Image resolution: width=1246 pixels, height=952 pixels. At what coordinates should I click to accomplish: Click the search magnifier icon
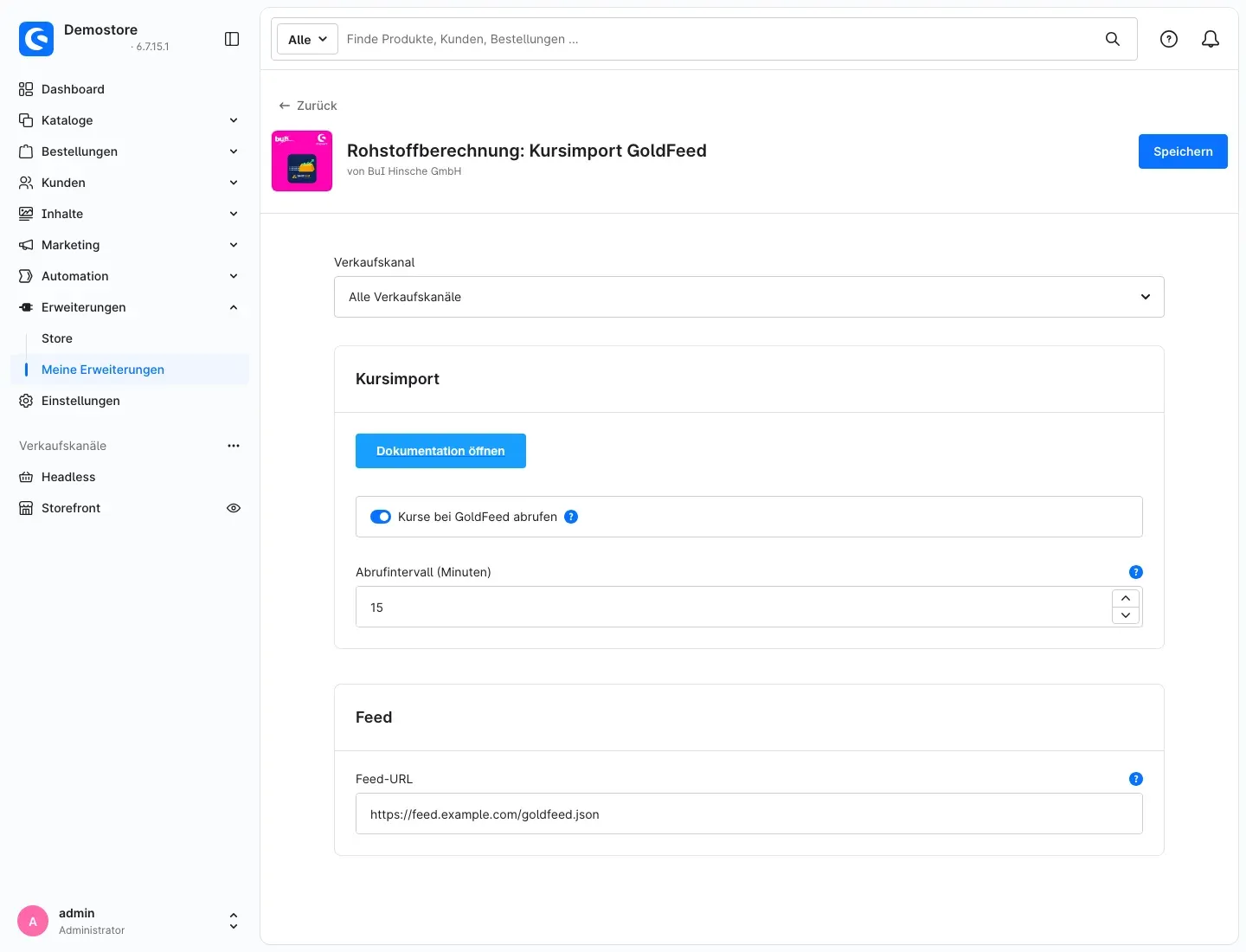pyautogui.click(x=1113, y=39)
